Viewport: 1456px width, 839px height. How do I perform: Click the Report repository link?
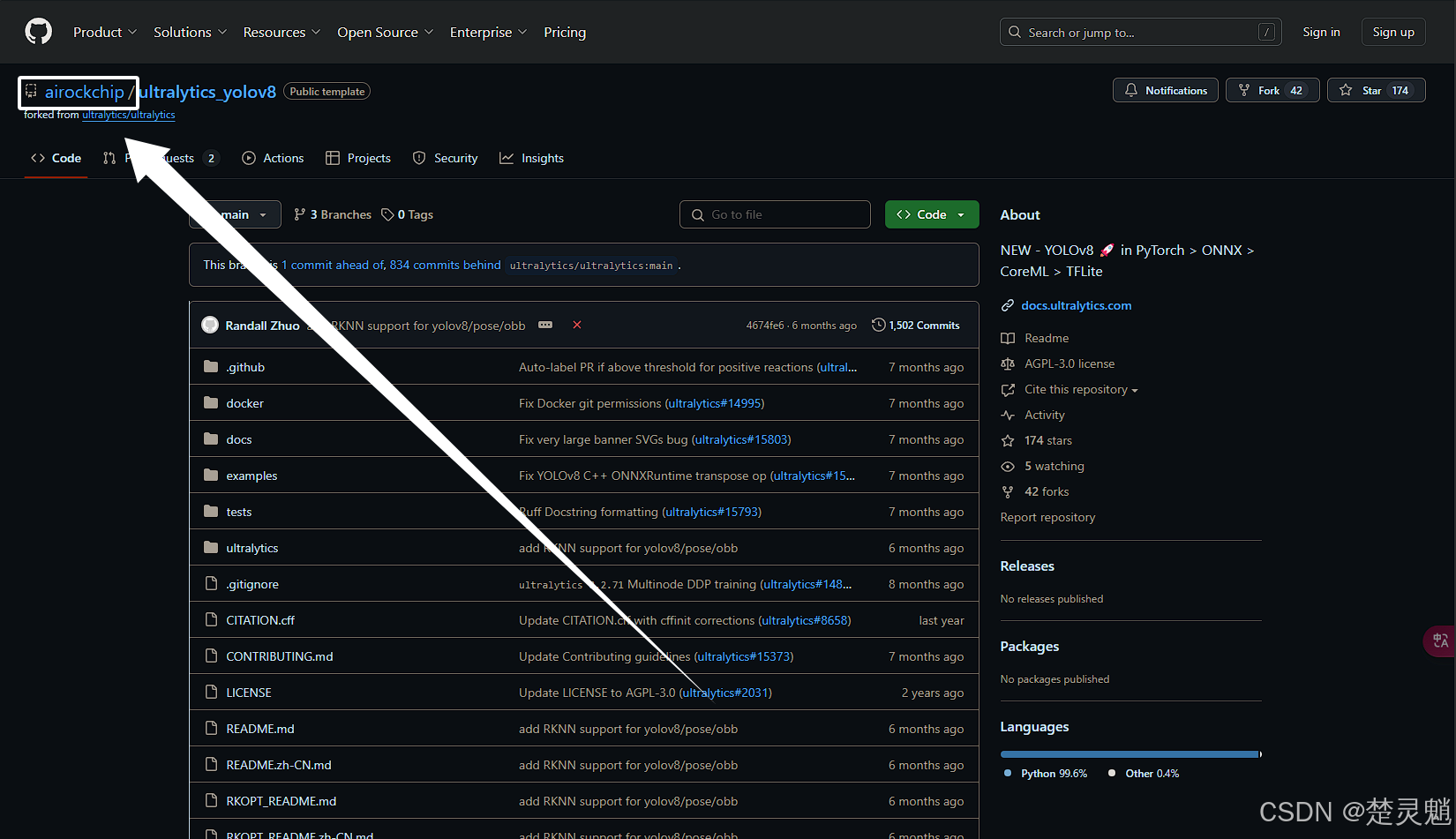click(x=1047, y=517)
